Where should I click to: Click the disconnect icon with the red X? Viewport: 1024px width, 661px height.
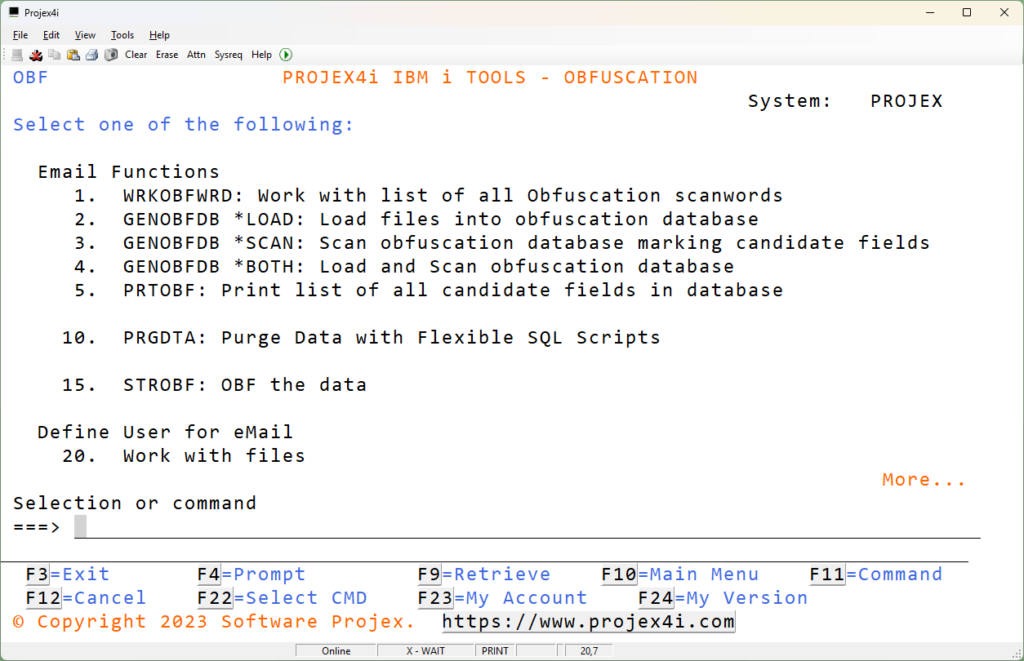click(x=36, y=55)
